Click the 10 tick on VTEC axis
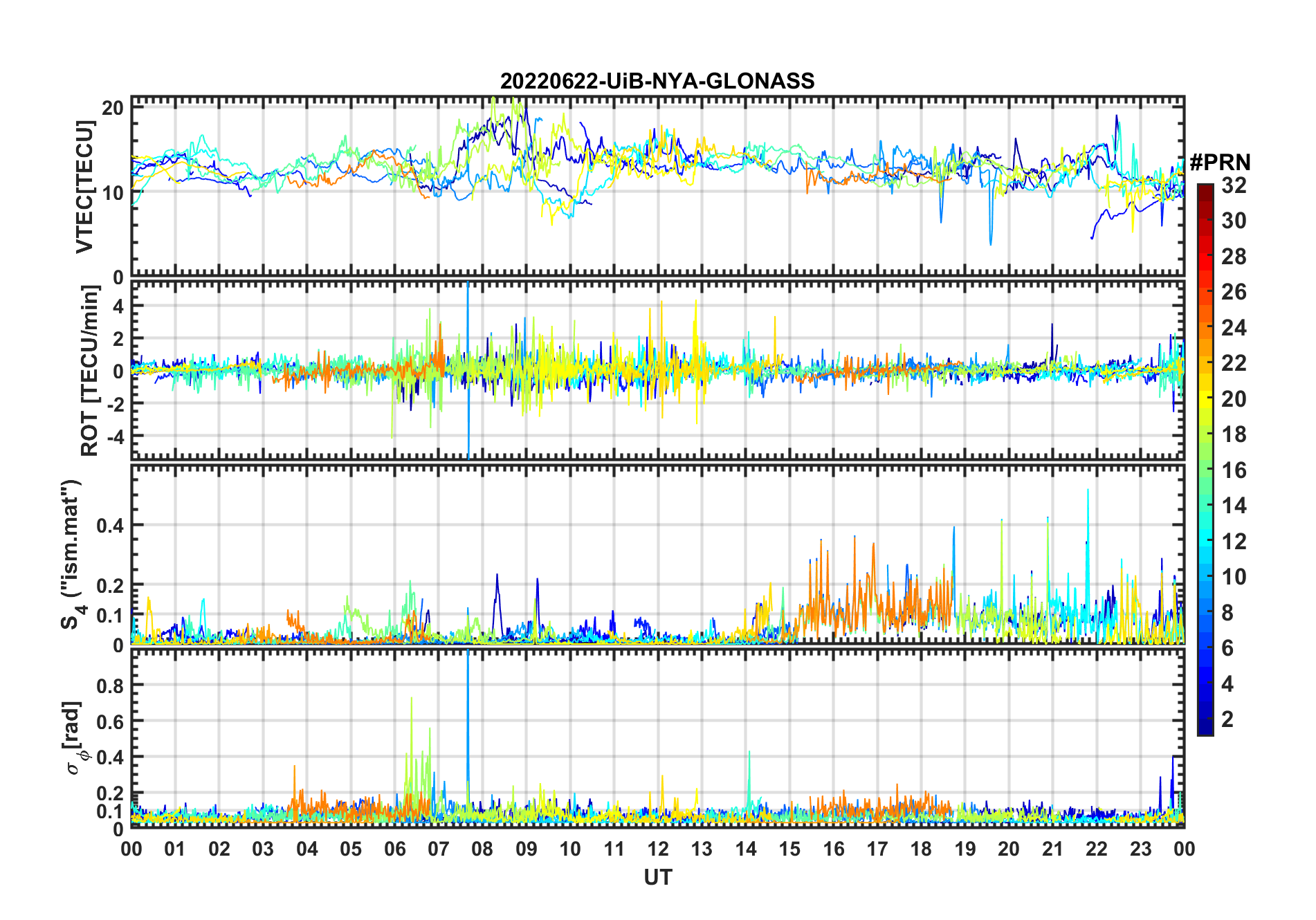 [x=113, y=192]
